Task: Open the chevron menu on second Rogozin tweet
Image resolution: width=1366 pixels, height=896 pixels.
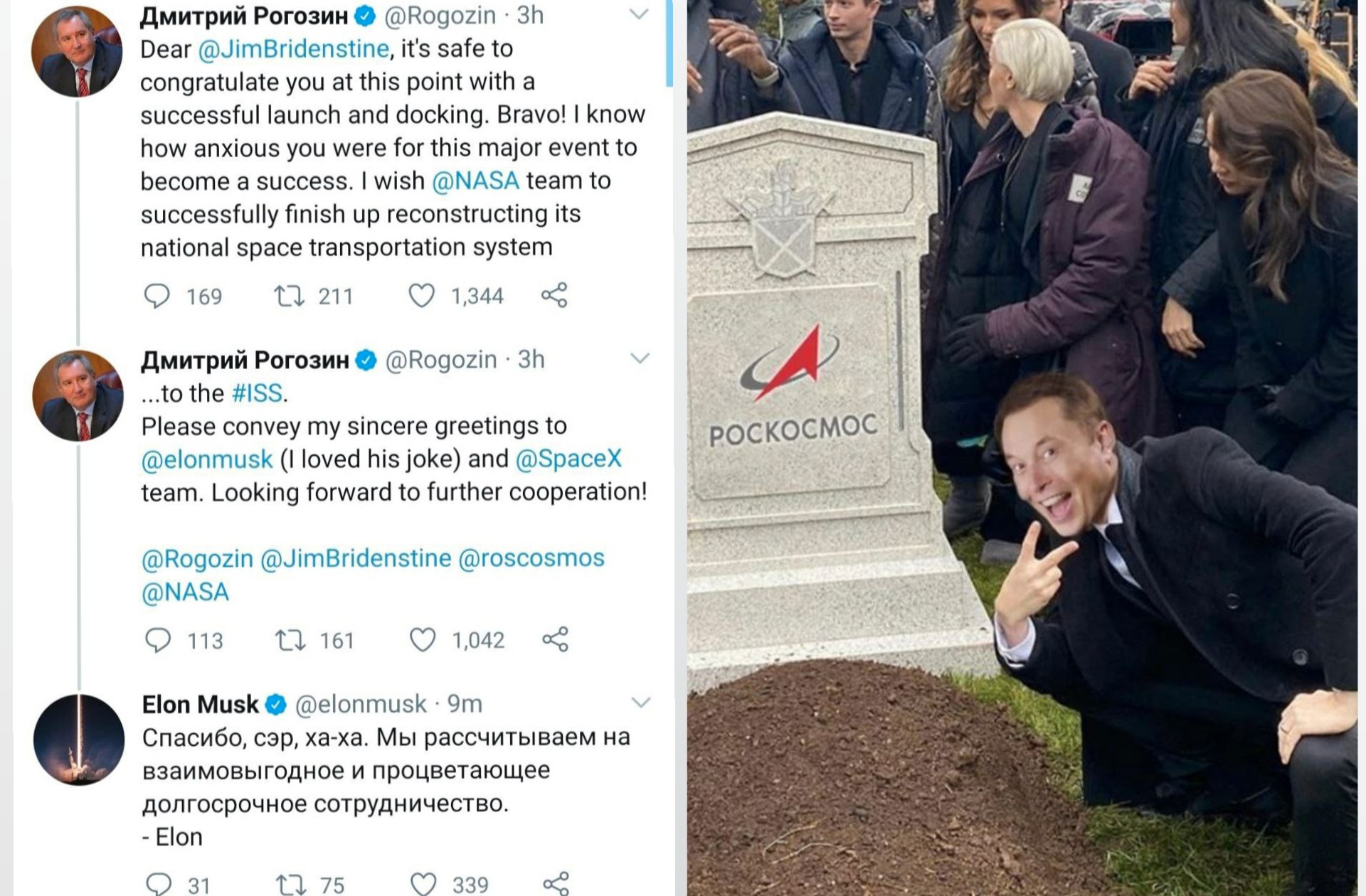Action: click(x=640, y=358)
